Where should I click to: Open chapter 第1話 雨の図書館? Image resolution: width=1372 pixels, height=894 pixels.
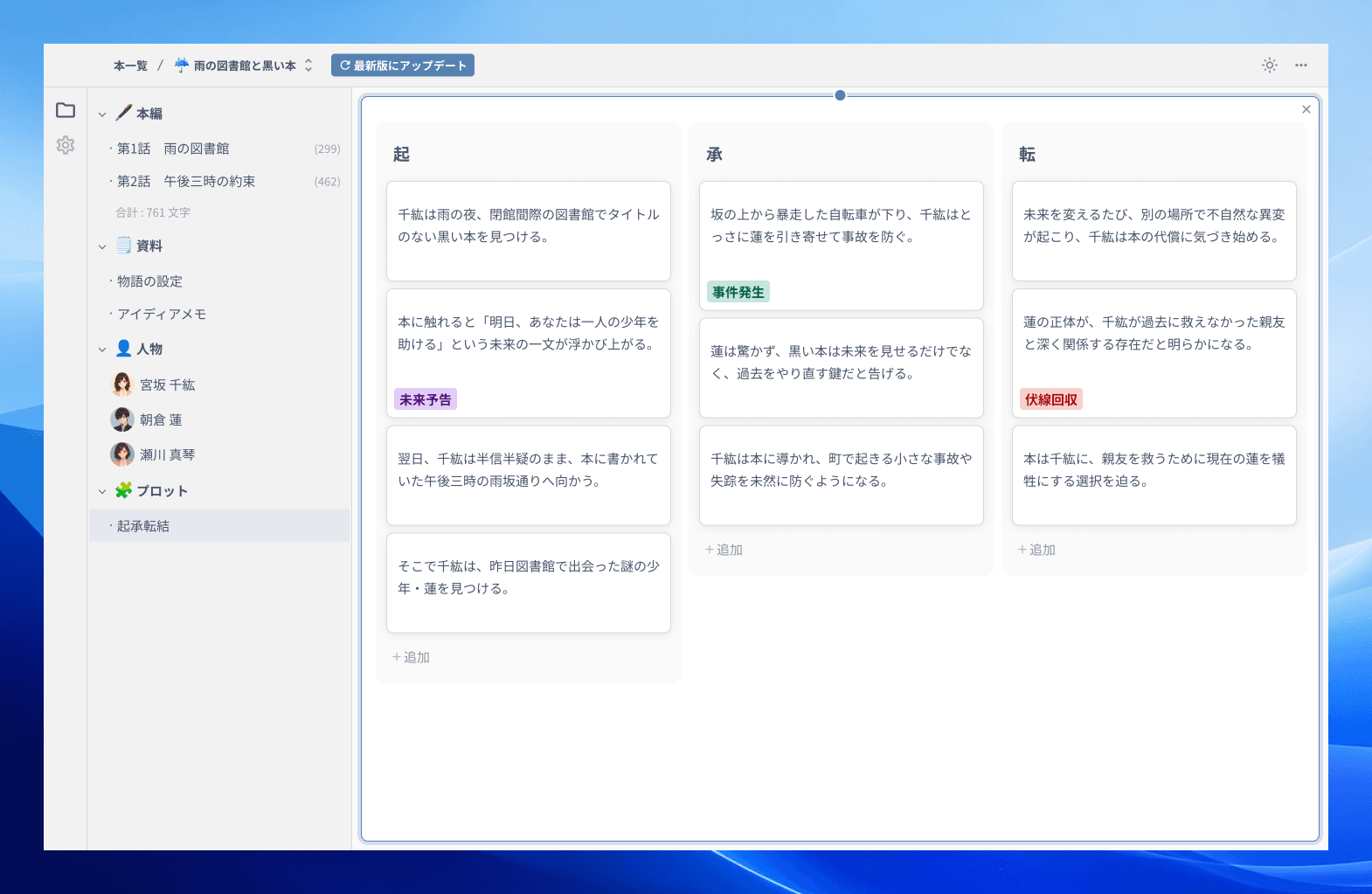pyautogui.click(x=219, y=149)
